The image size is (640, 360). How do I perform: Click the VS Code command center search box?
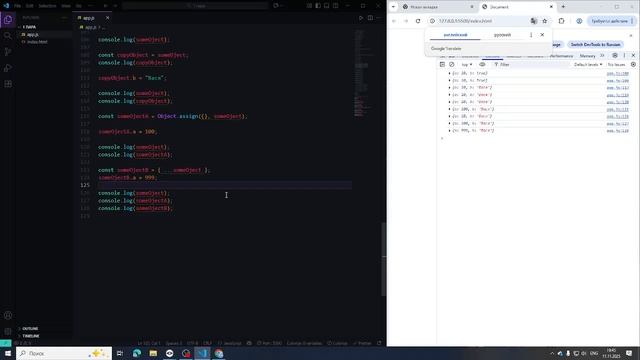point(195,6)
